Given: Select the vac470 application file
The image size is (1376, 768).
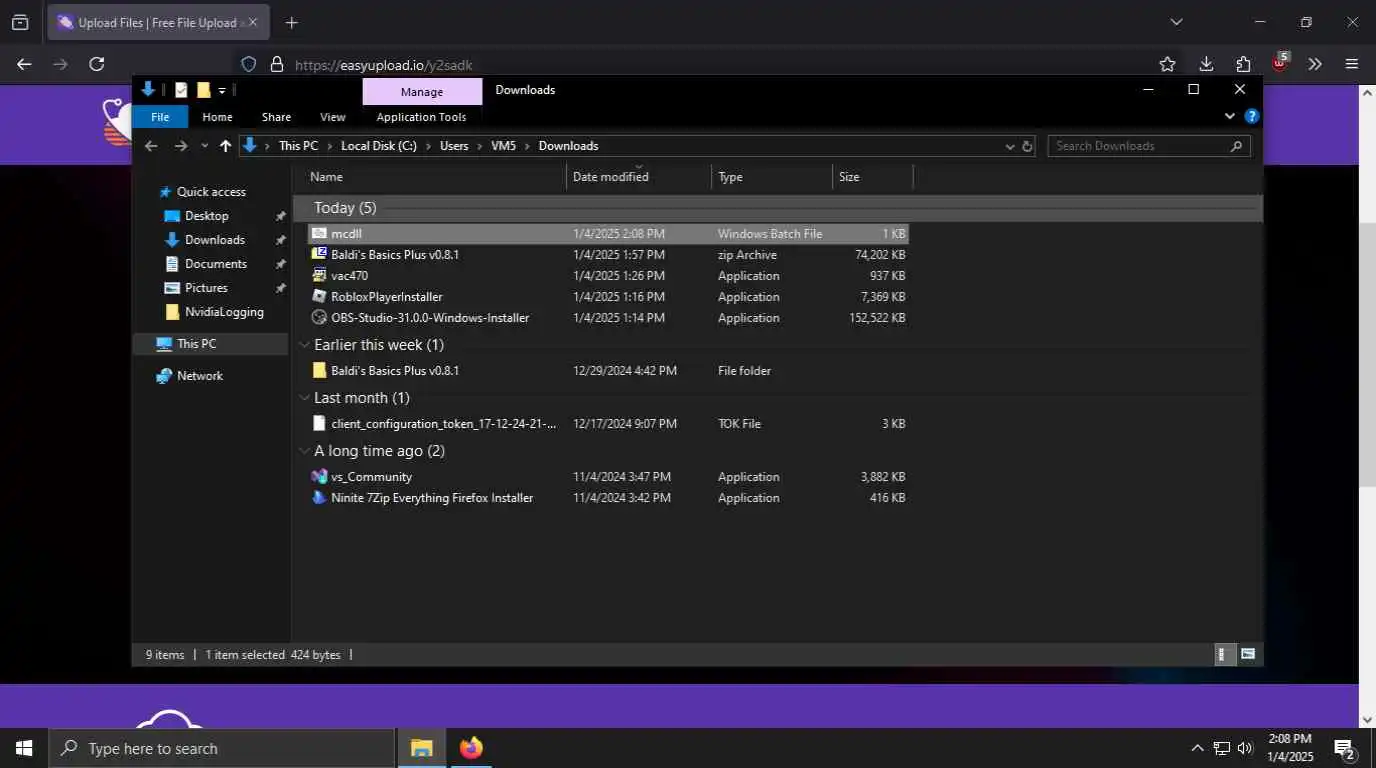Looking at the screenshot, I should (608, 276).
